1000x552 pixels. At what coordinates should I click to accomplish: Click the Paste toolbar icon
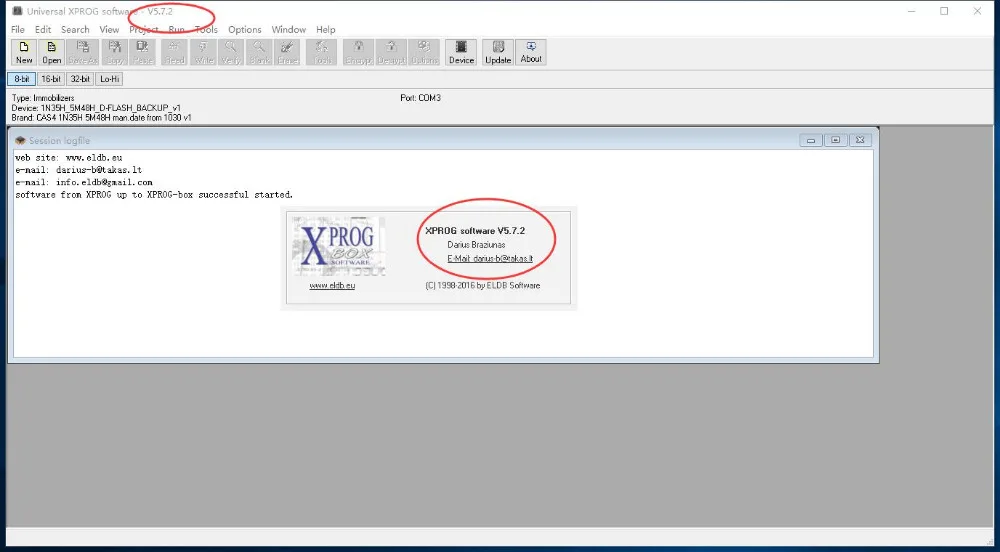coord(142,52)
